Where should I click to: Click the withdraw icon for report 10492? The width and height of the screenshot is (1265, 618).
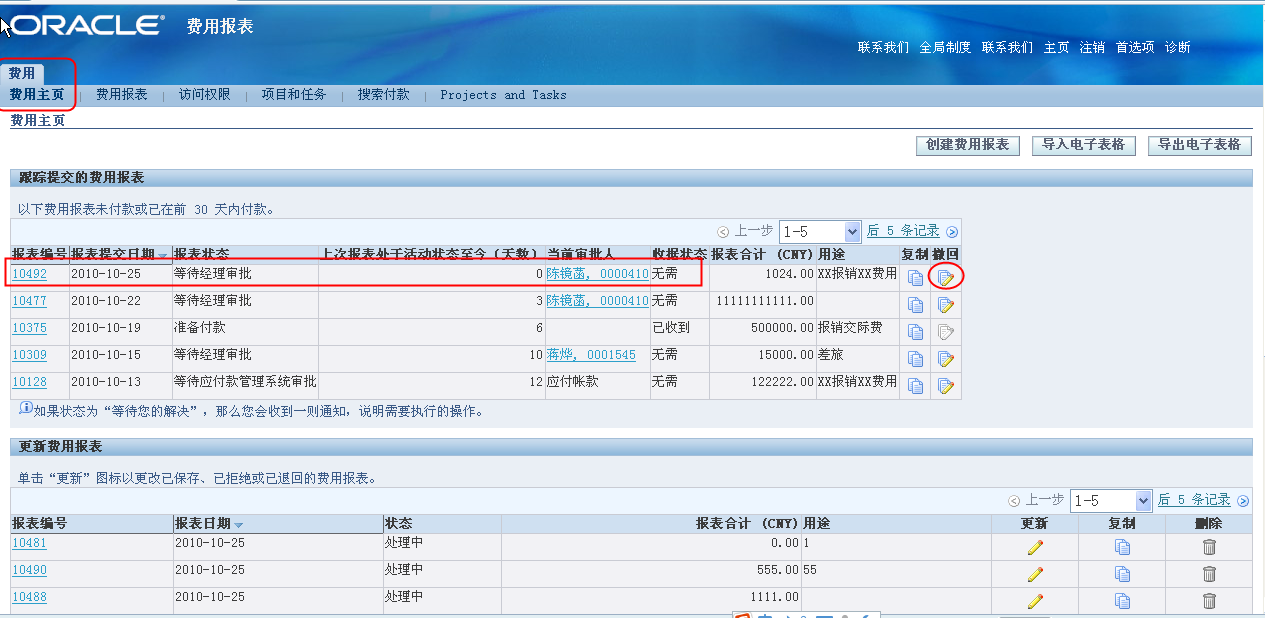pyautogui.click(x=945, y=275)
